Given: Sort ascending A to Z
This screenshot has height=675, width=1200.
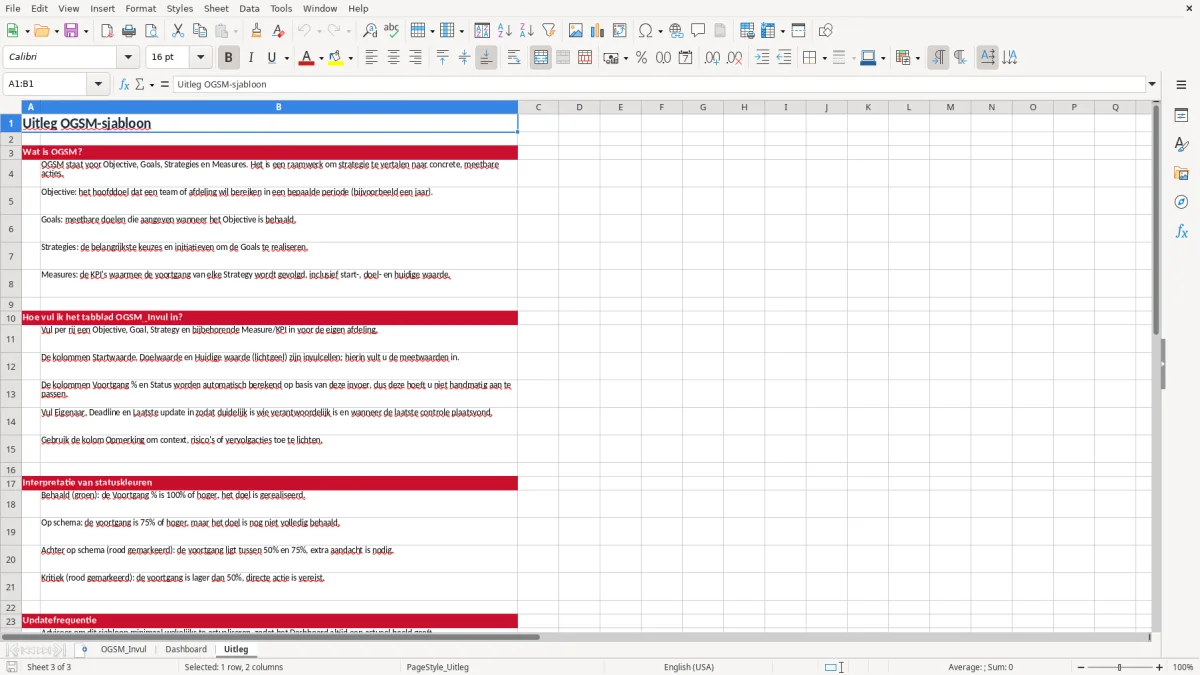Looking at the screenshot, I should (505, 31).
